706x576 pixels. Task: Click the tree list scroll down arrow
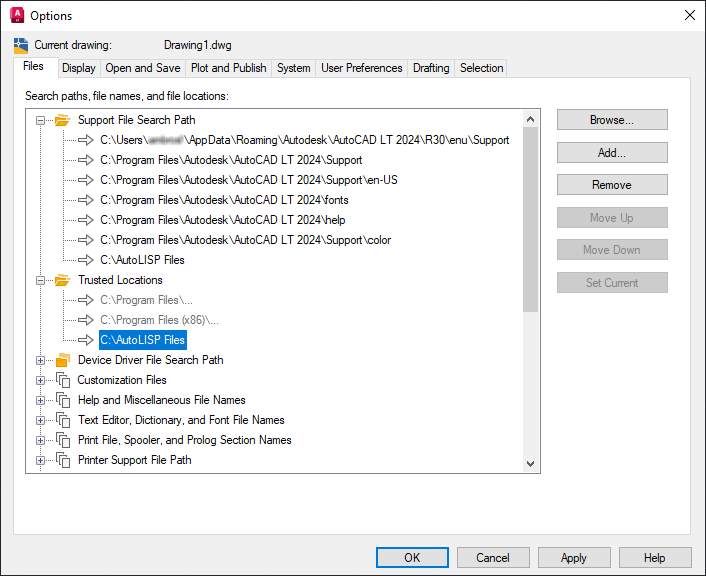tap(530, 464)
